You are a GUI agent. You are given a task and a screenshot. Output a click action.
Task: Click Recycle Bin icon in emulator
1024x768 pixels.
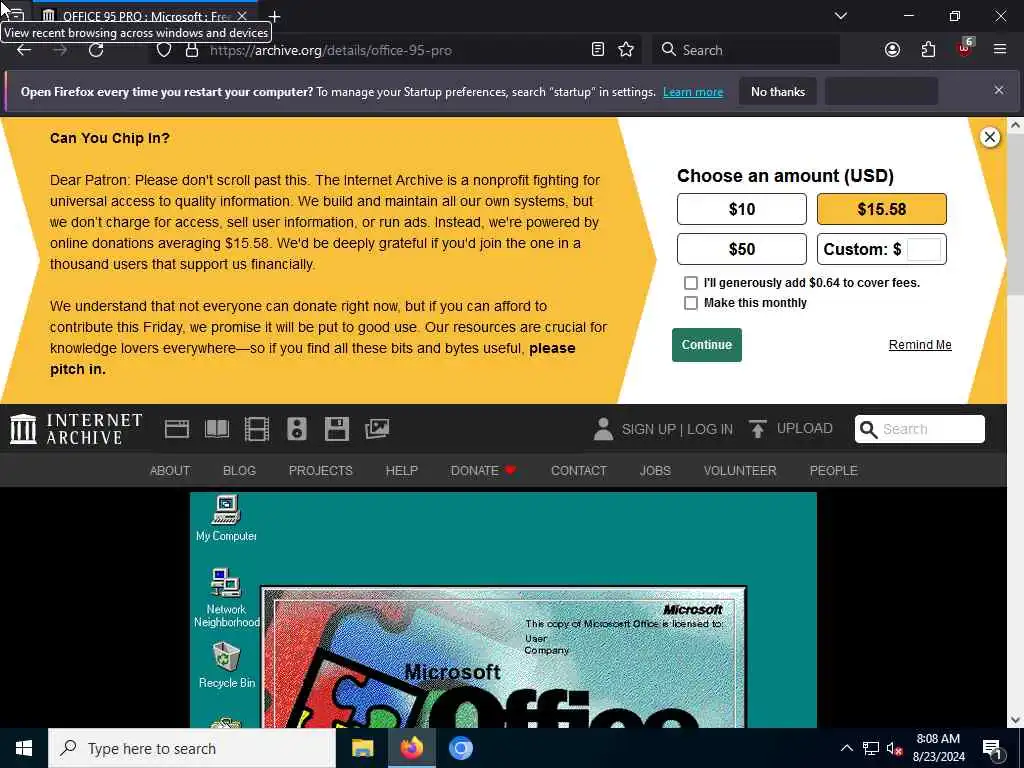pos(226,665)
